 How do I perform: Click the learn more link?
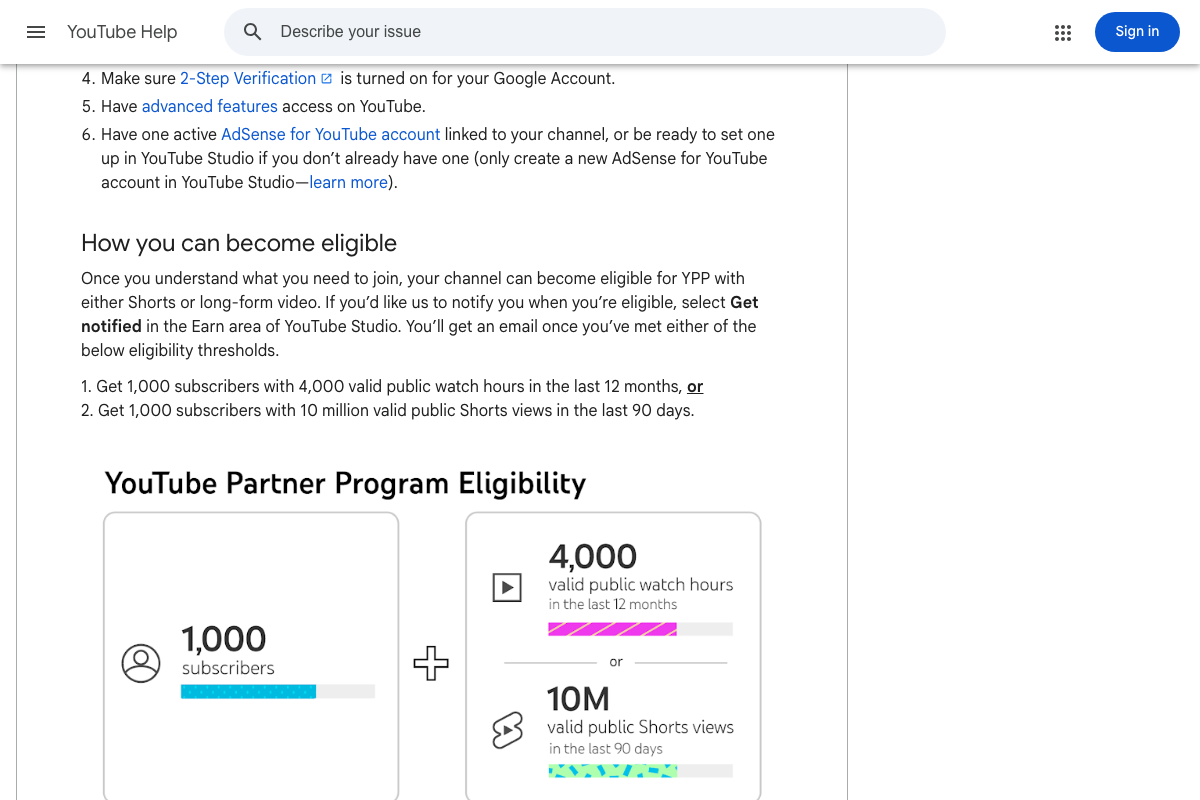tap(348, 182)
